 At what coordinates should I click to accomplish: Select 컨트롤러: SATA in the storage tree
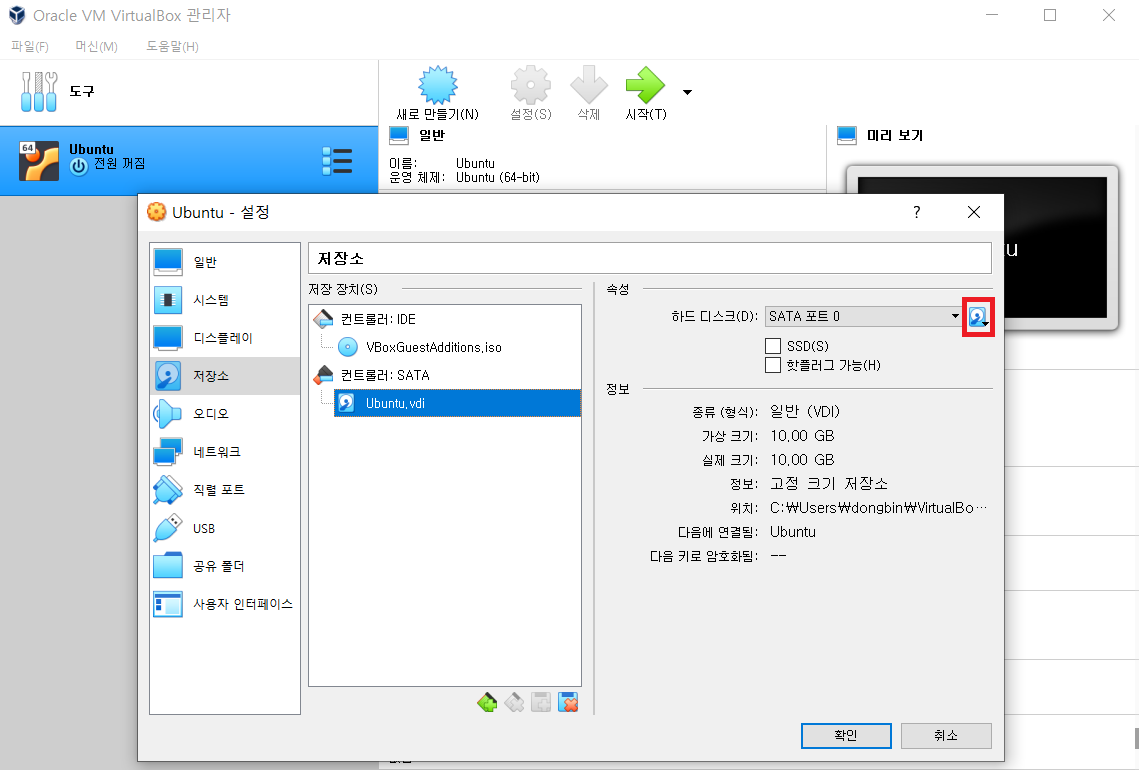coord(385,375)
